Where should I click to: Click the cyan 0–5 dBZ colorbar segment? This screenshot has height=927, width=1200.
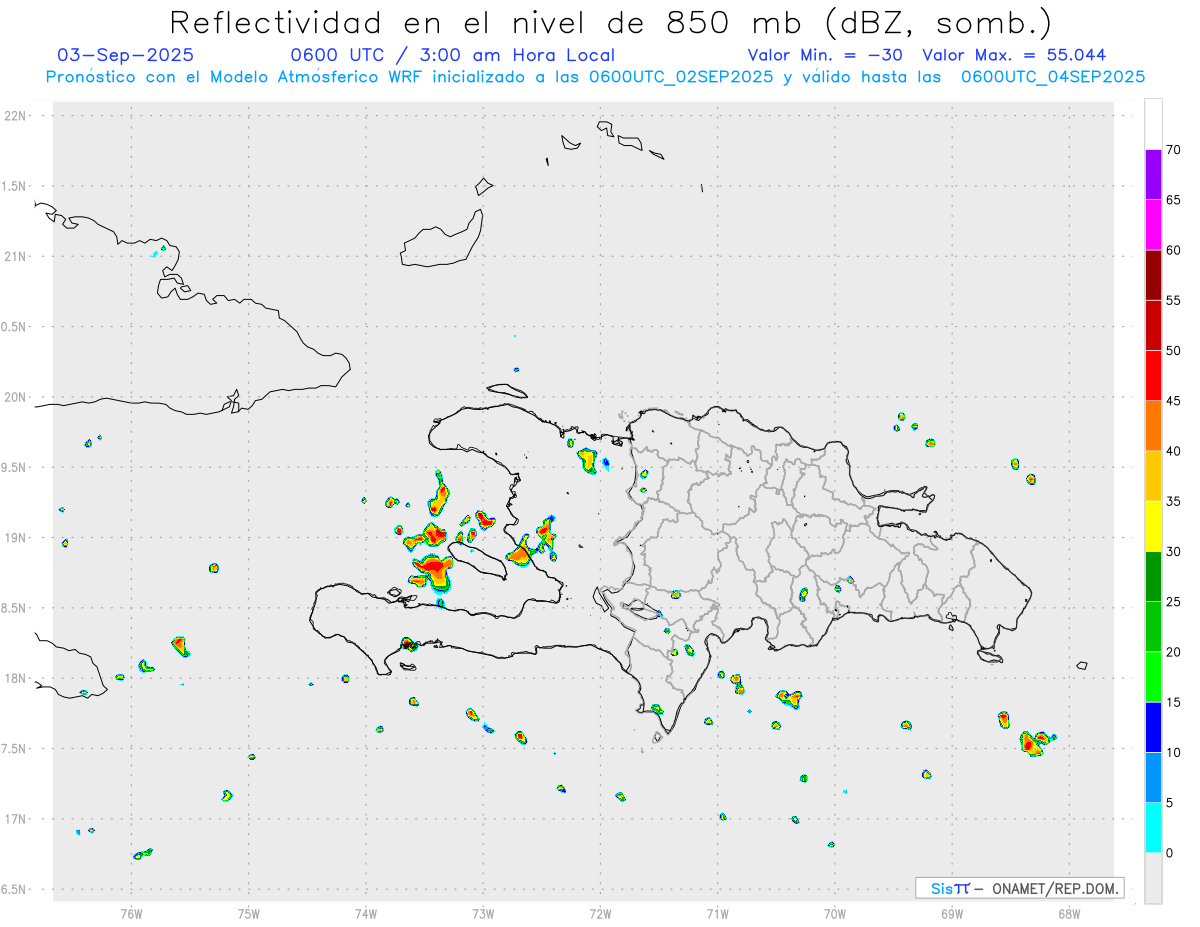click(x=1153, y=828)
